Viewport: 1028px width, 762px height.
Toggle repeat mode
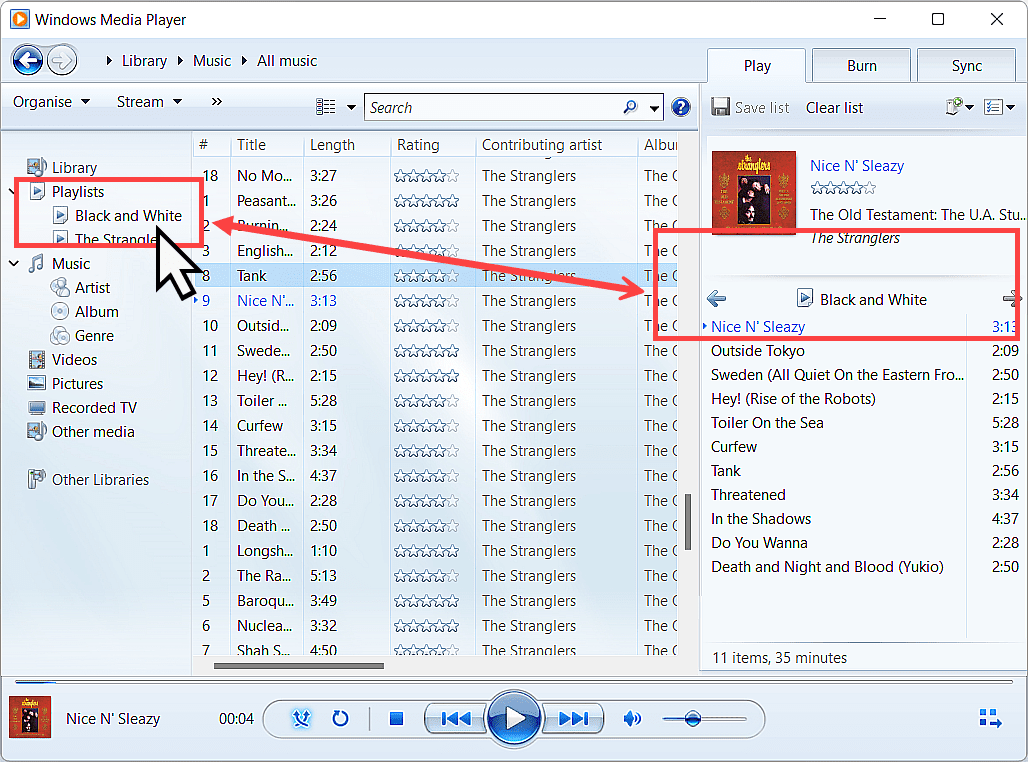click(x=341, y=718)
